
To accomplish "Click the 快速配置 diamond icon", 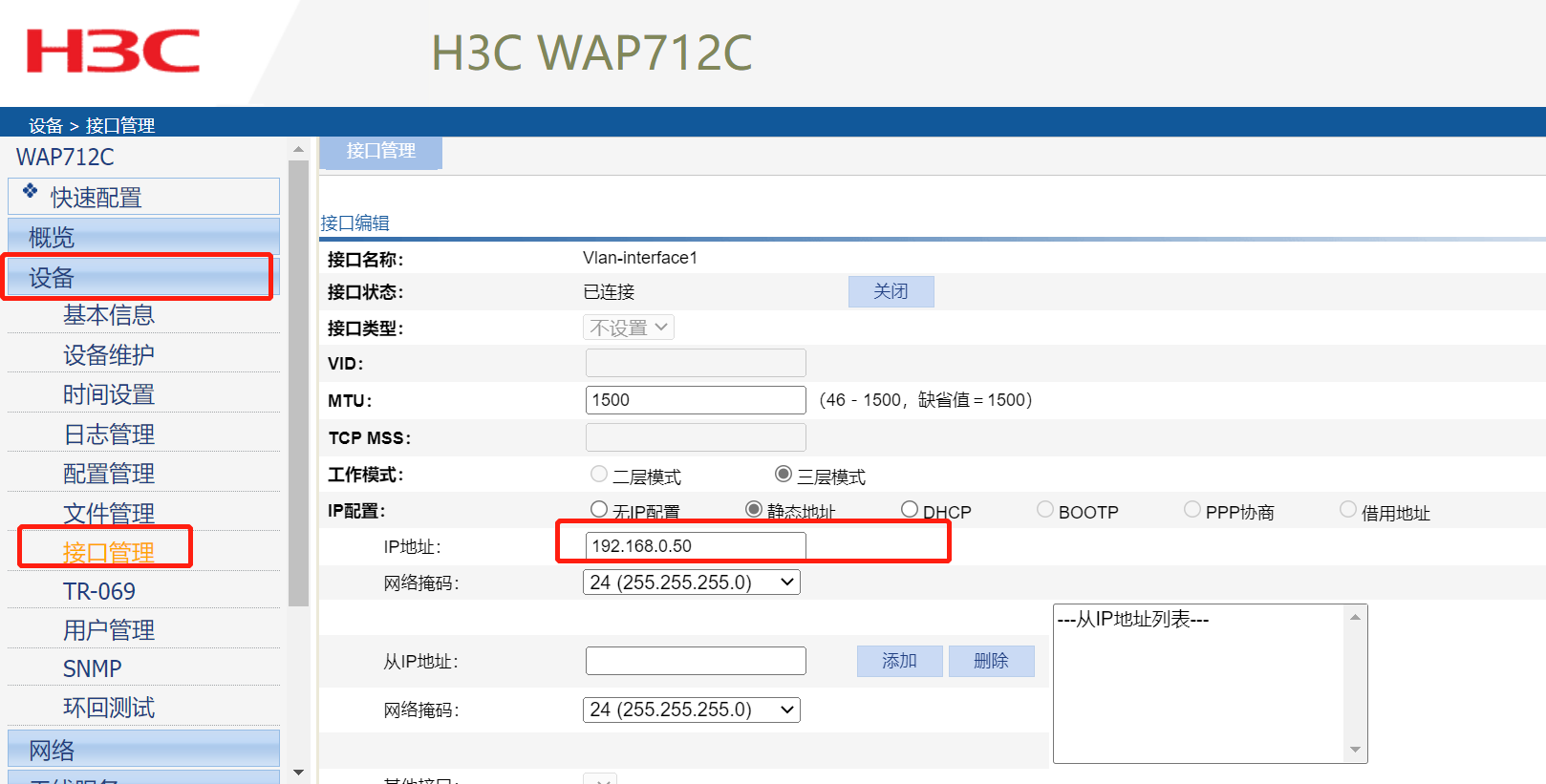I will coord(31,190).
